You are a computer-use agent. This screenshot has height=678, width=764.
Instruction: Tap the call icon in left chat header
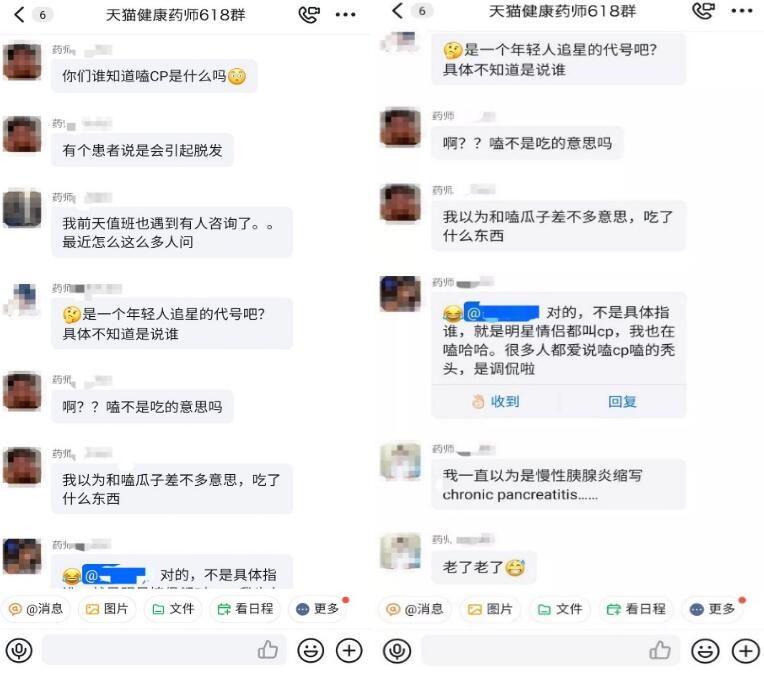pyautogui.click(x=309, y=15)
